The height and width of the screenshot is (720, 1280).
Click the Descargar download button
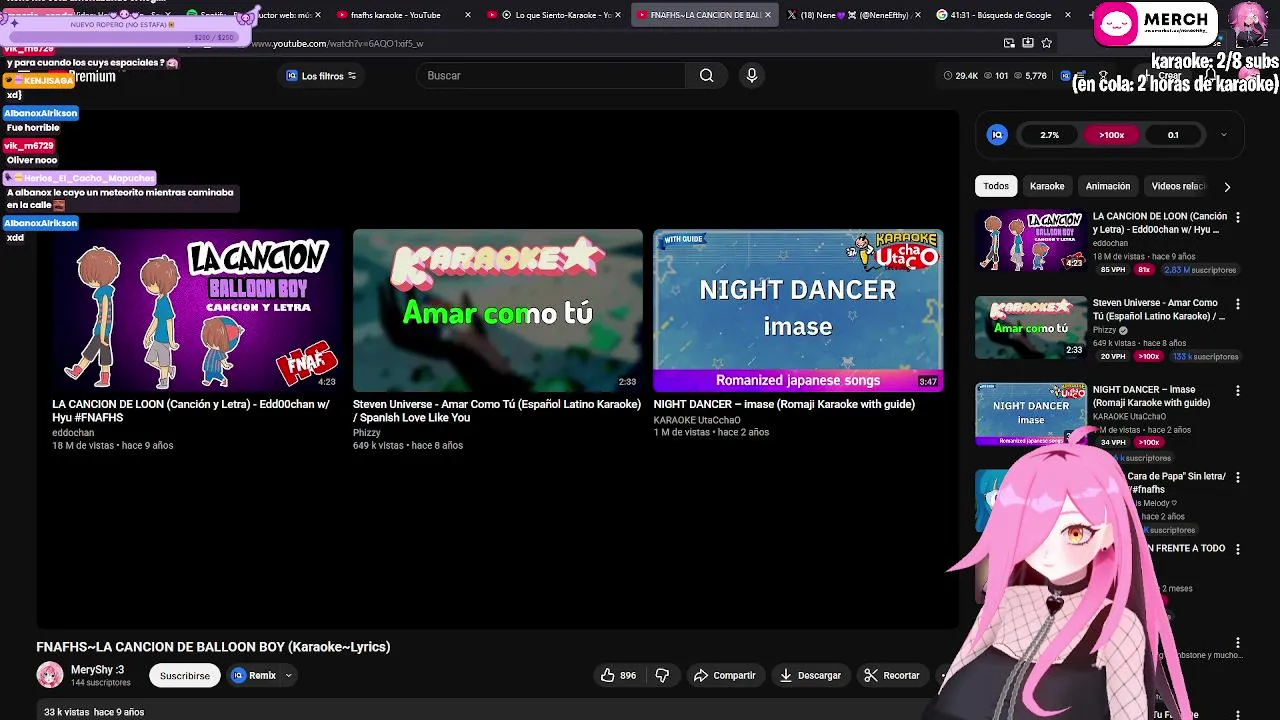811,675
